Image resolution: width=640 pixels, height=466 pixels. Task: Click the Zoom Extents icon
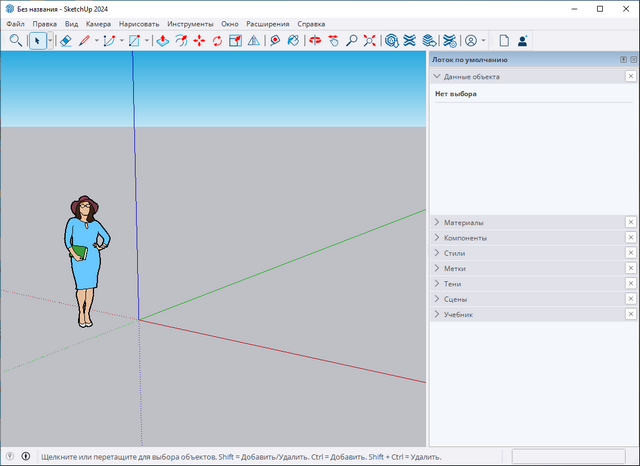370,41
